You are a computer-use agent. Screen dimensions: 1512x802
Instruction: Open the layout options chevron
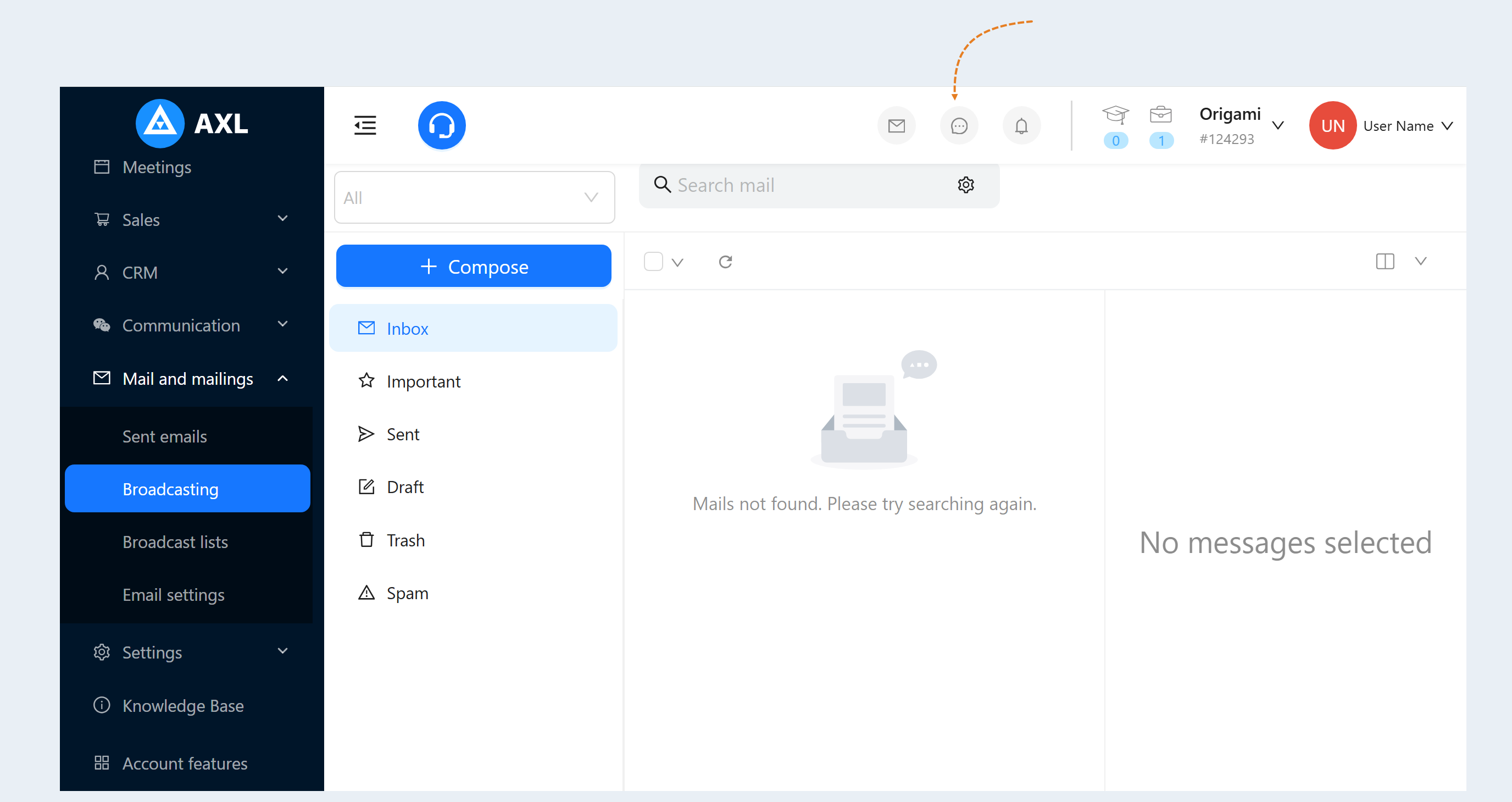pyautogui.click(x=1420, y=261)
